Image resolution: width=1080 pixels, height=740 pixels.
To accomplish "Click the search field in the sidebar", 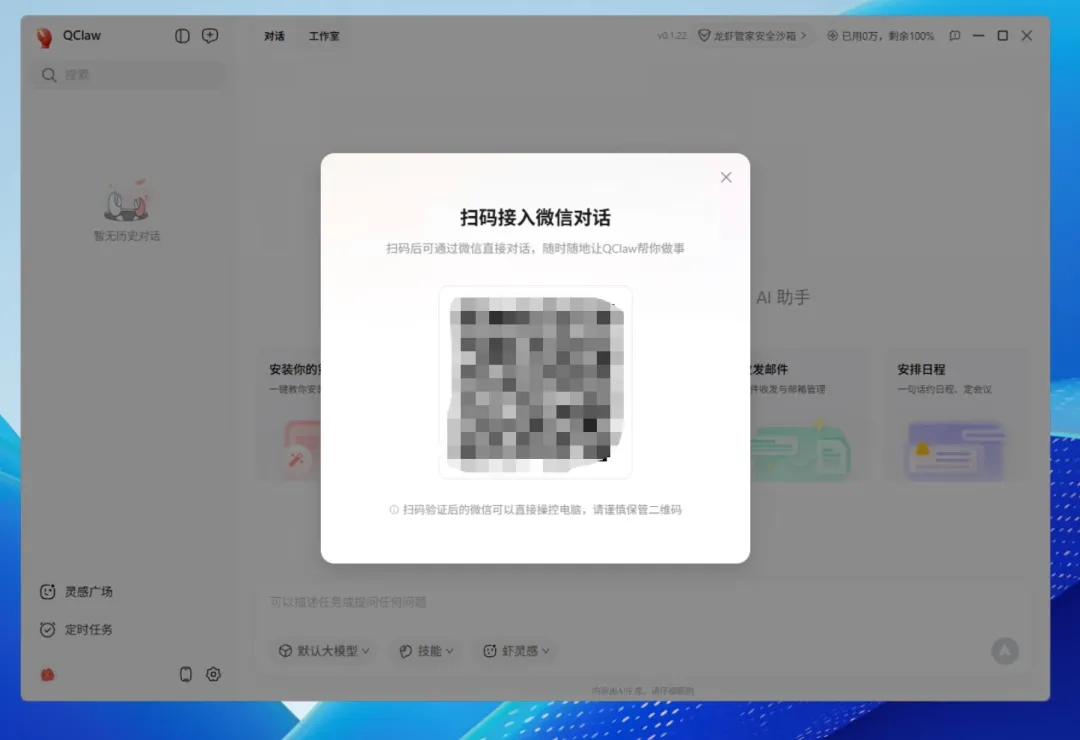I will pos(128,74).
